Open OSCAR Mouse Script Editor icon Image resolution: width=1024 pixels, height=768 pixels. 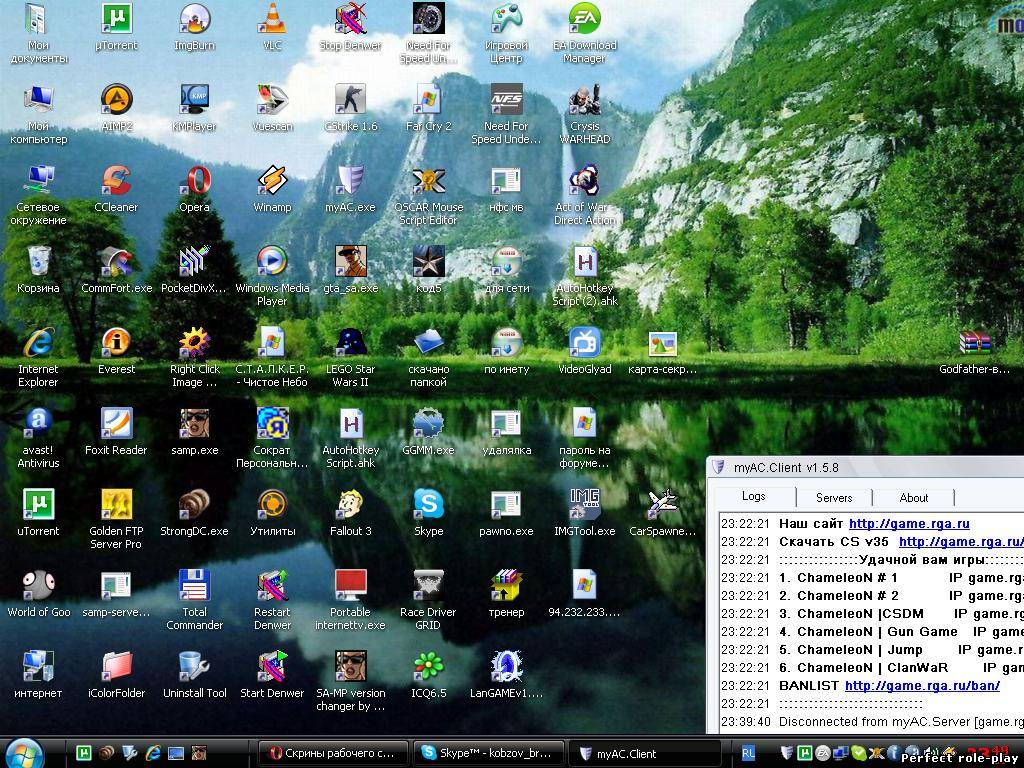[428, 195]
